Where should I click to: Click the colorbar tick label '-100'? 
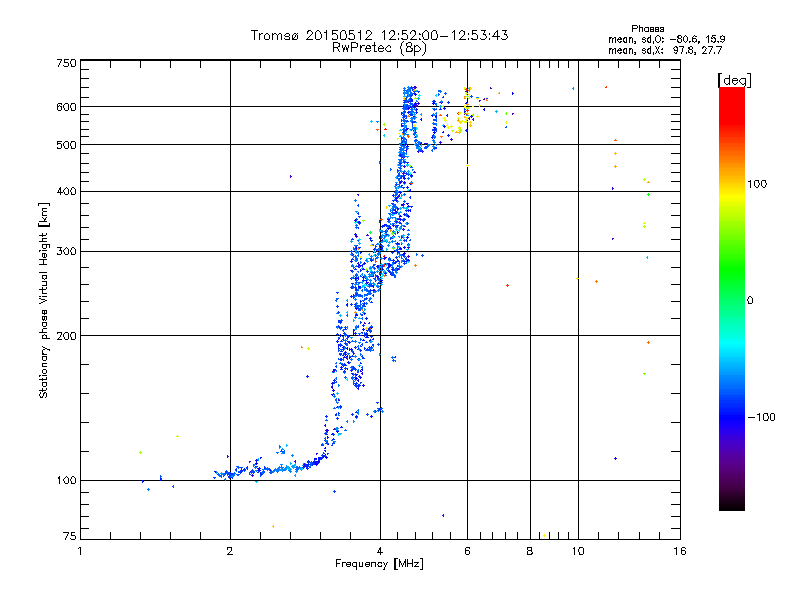762,417
